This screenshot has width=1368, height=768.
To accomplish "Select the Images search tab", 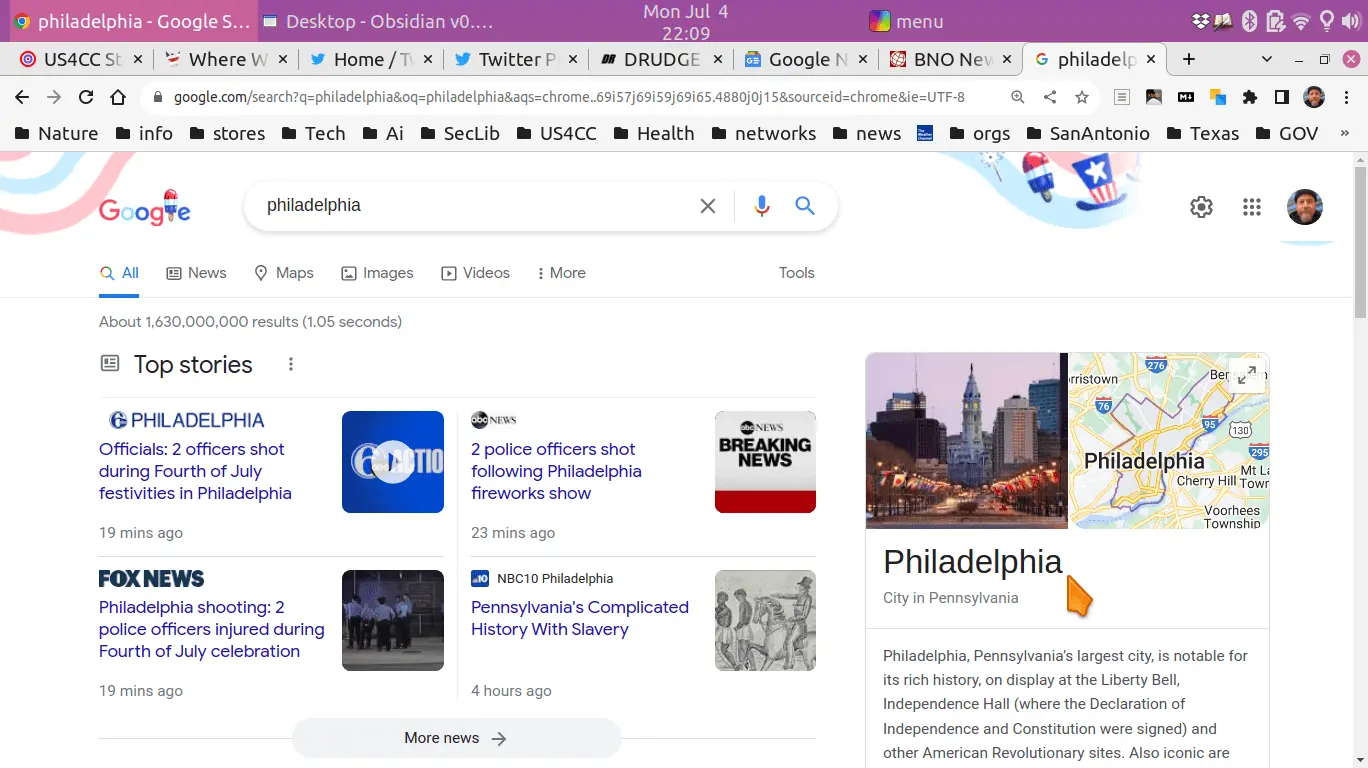I will (x=377, y=273).
